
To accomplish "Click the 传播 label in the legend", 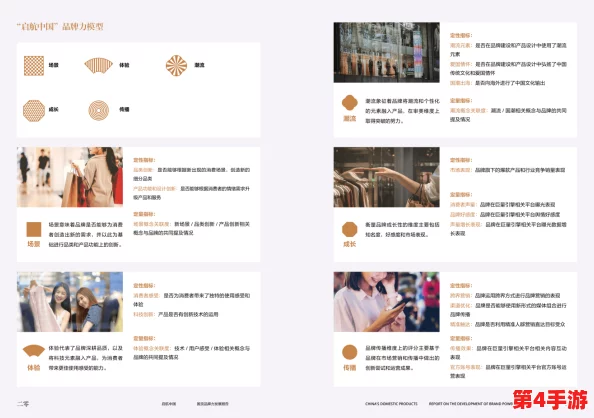I will (x=124, y=110).
